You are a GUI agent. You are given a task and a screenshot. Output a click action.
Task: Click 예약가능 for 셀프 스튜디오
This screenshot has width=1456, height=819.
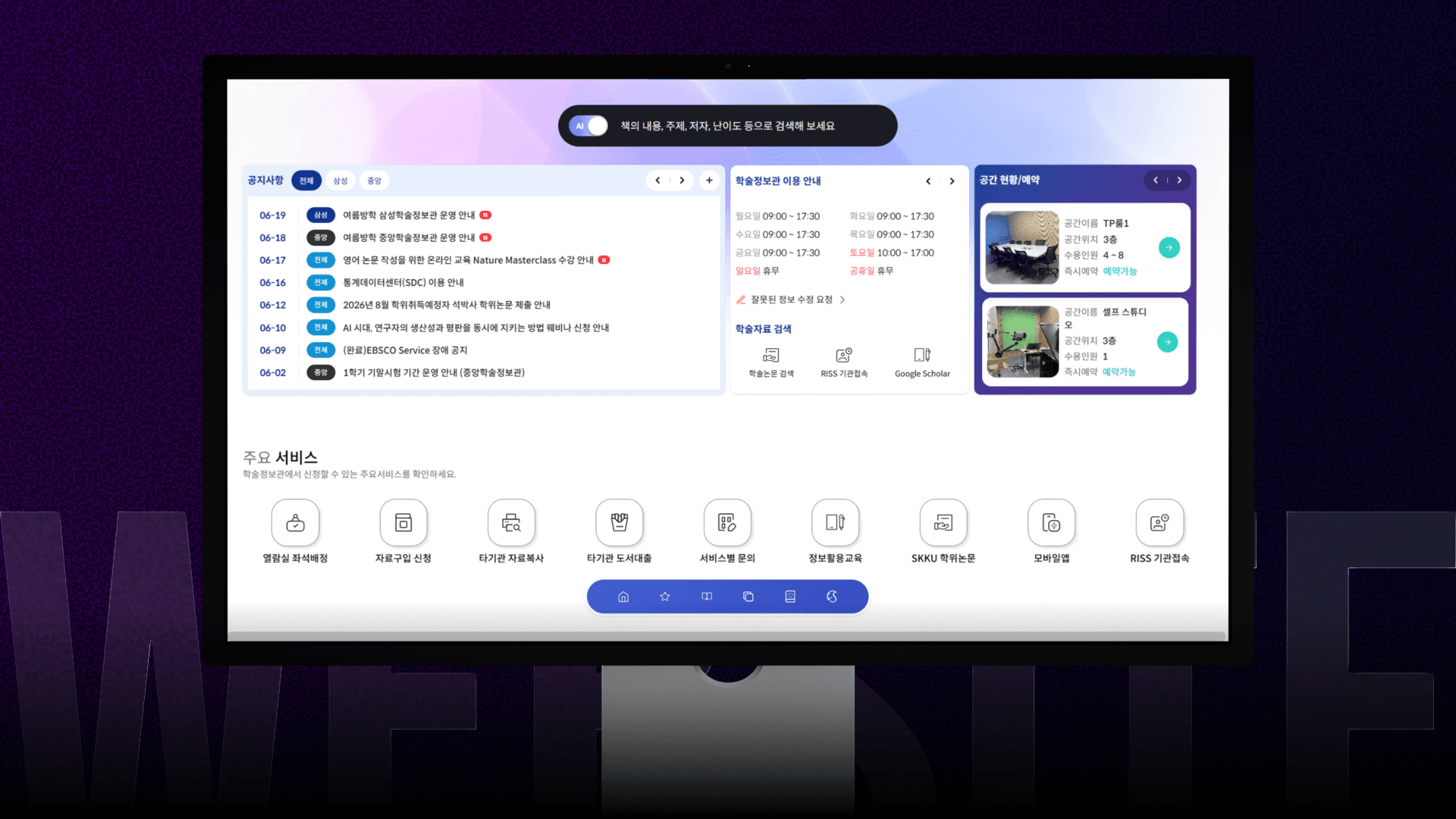1119,372
